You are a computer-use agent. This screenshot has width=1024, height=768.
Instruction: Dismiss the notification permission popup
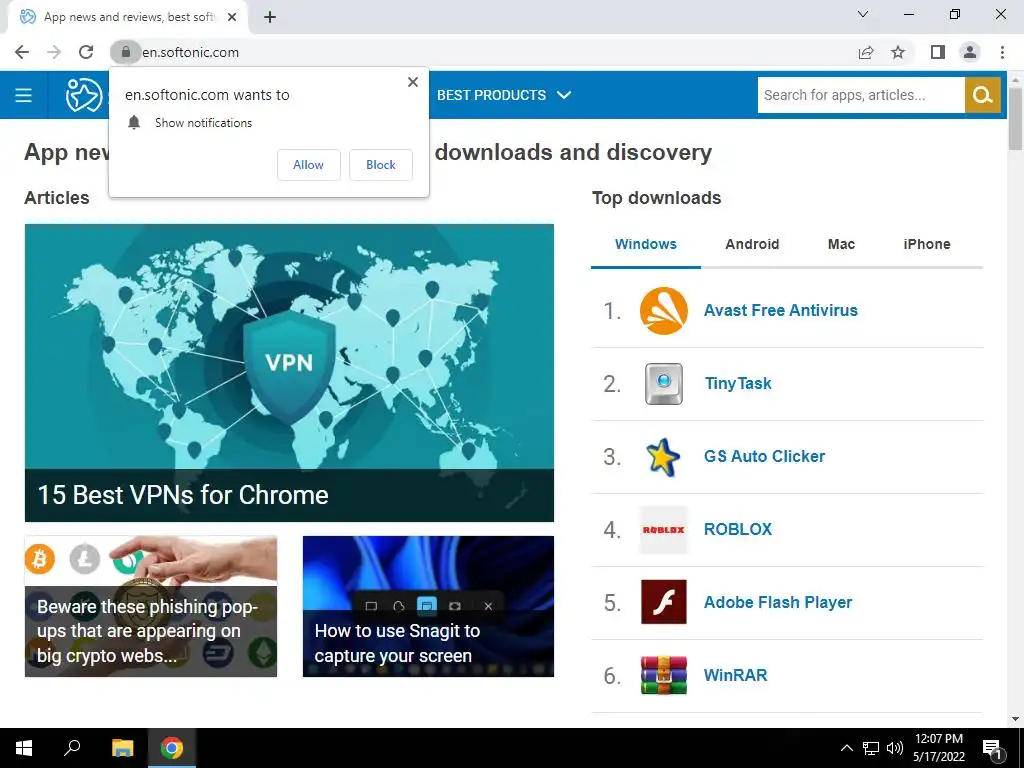(413, 82)
